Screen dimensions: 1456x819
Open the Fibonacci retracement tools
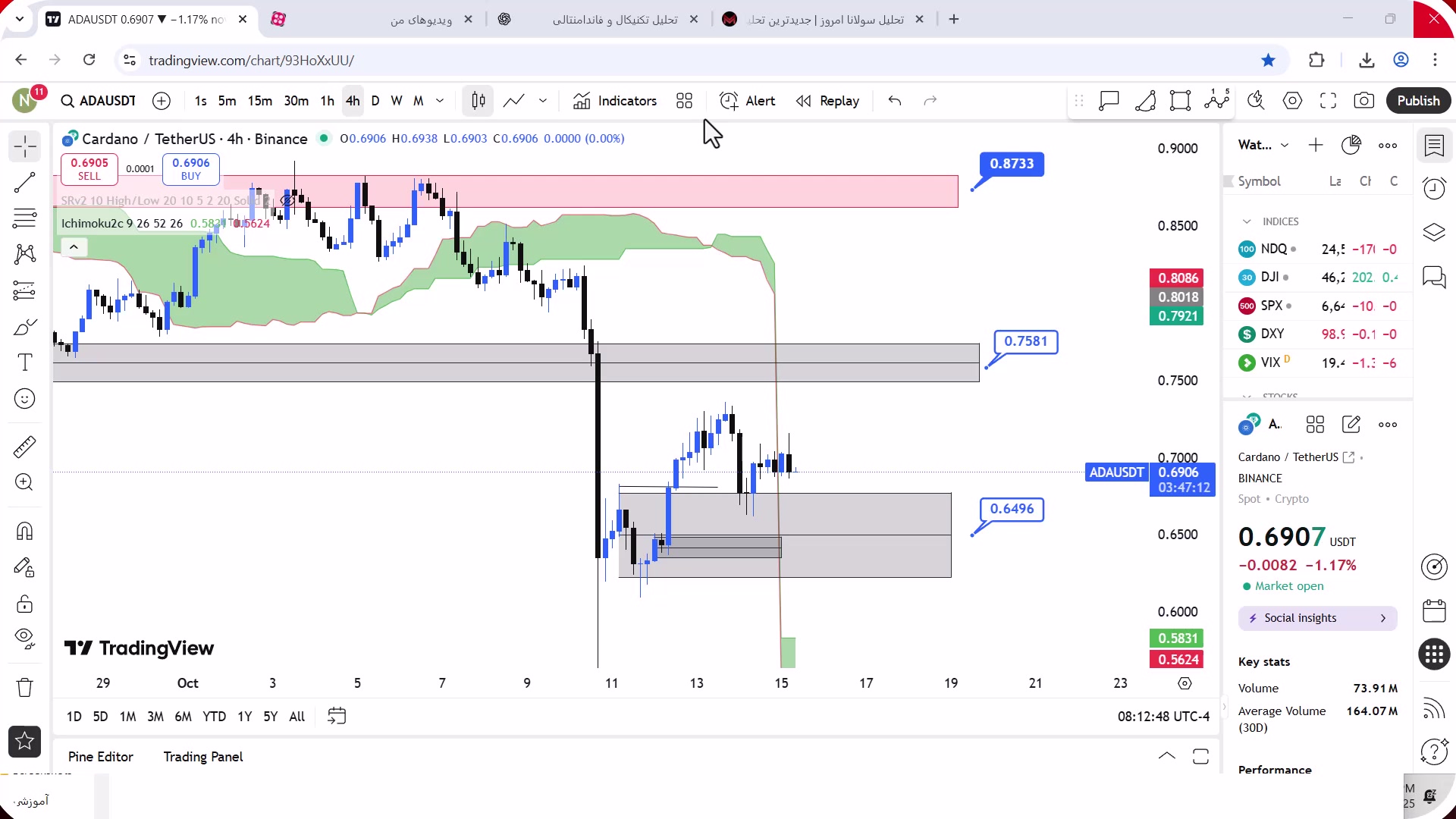click(x=24, y=218)
